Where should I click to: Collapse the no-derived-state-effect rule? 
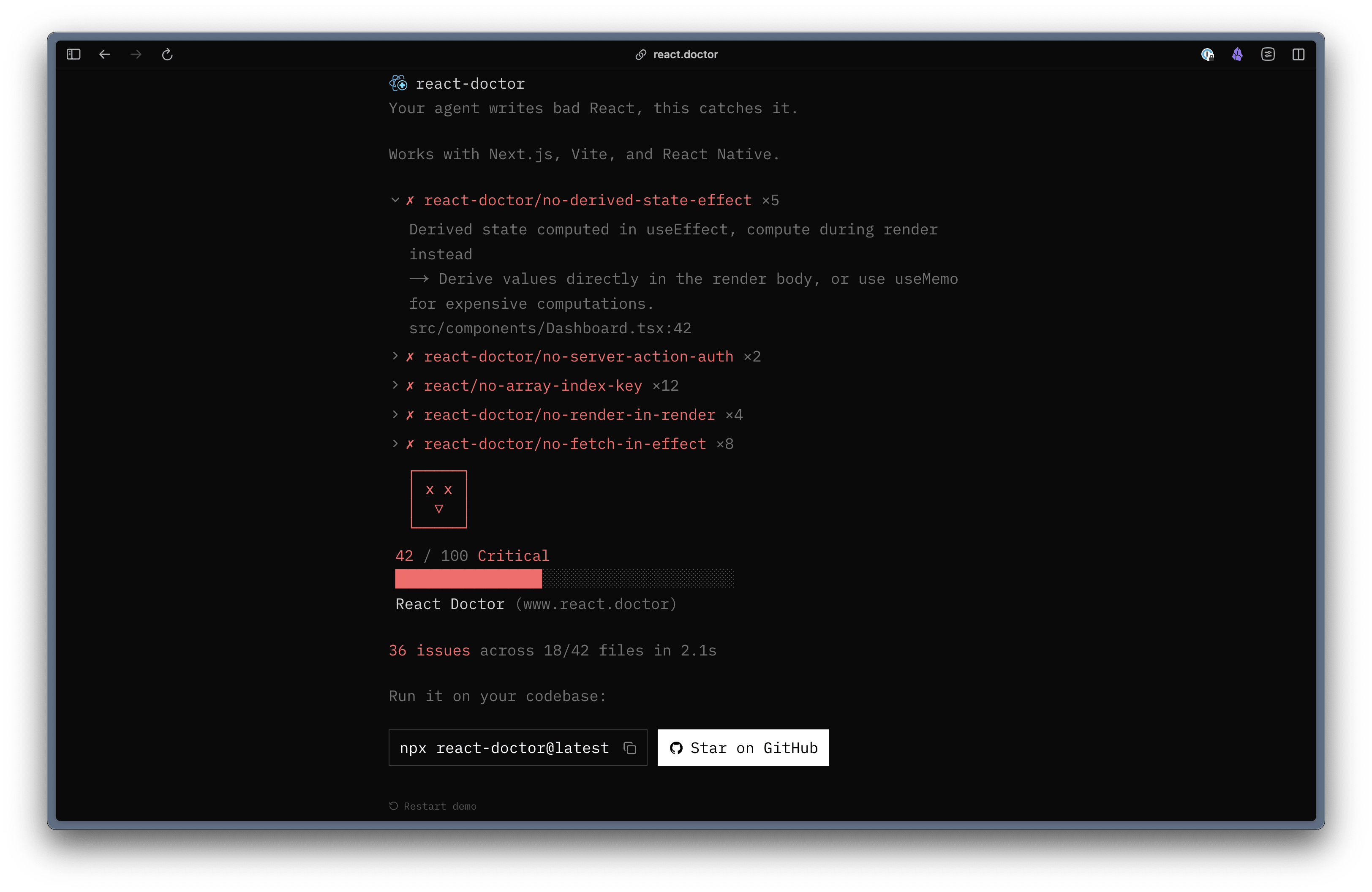tap(395, 200)
